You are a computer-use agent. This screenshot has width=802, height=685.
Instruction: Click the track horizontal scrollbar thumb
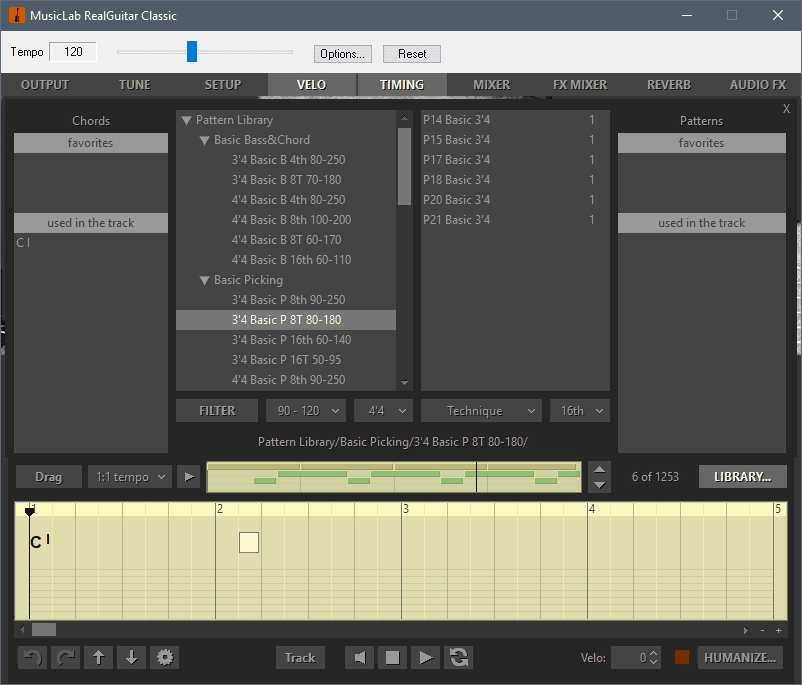(x=44, y=630)
